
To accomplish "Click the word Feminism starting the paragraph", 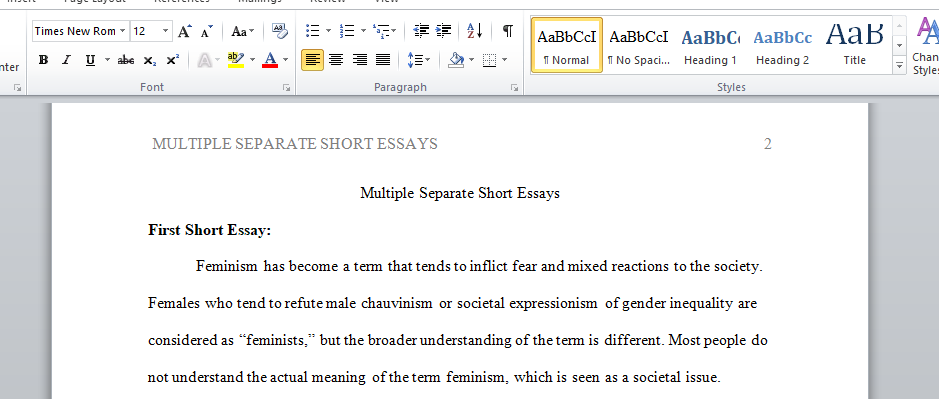I will pyautogui.click(x=226, y=266).
